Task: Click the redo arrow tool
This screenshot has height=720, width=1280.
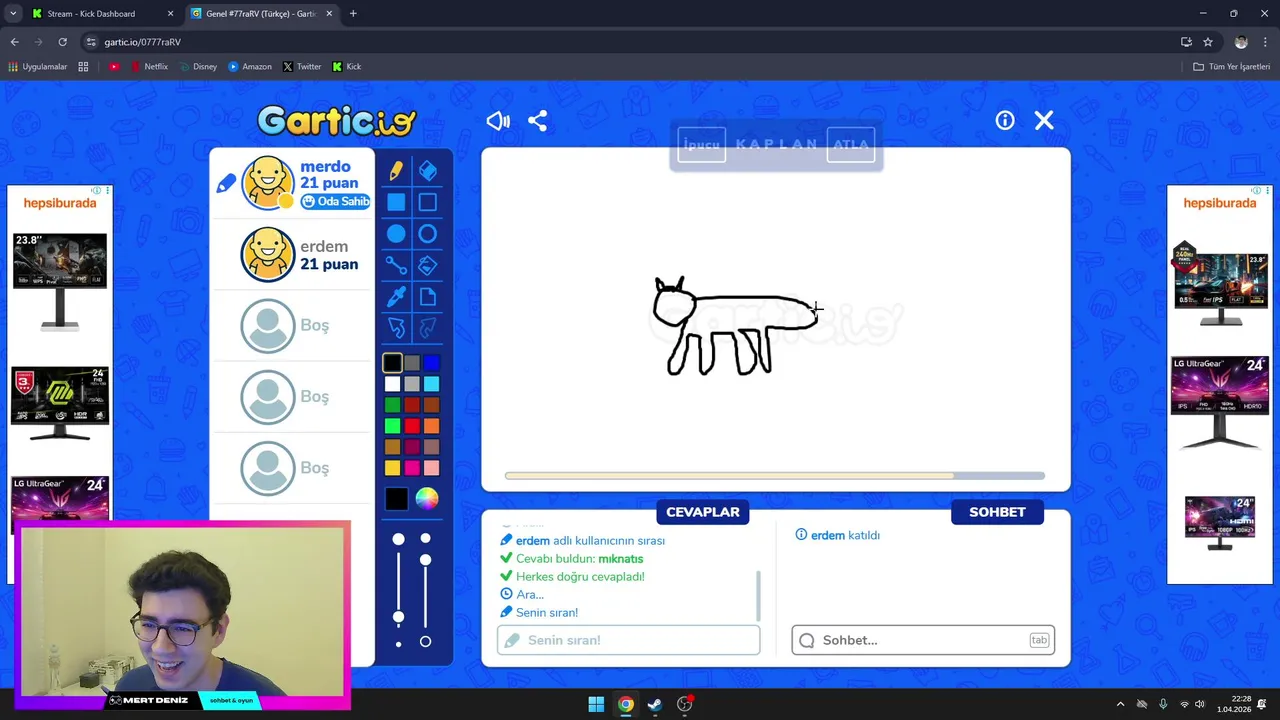Action: pyautogui.click(x=428, y=328)
